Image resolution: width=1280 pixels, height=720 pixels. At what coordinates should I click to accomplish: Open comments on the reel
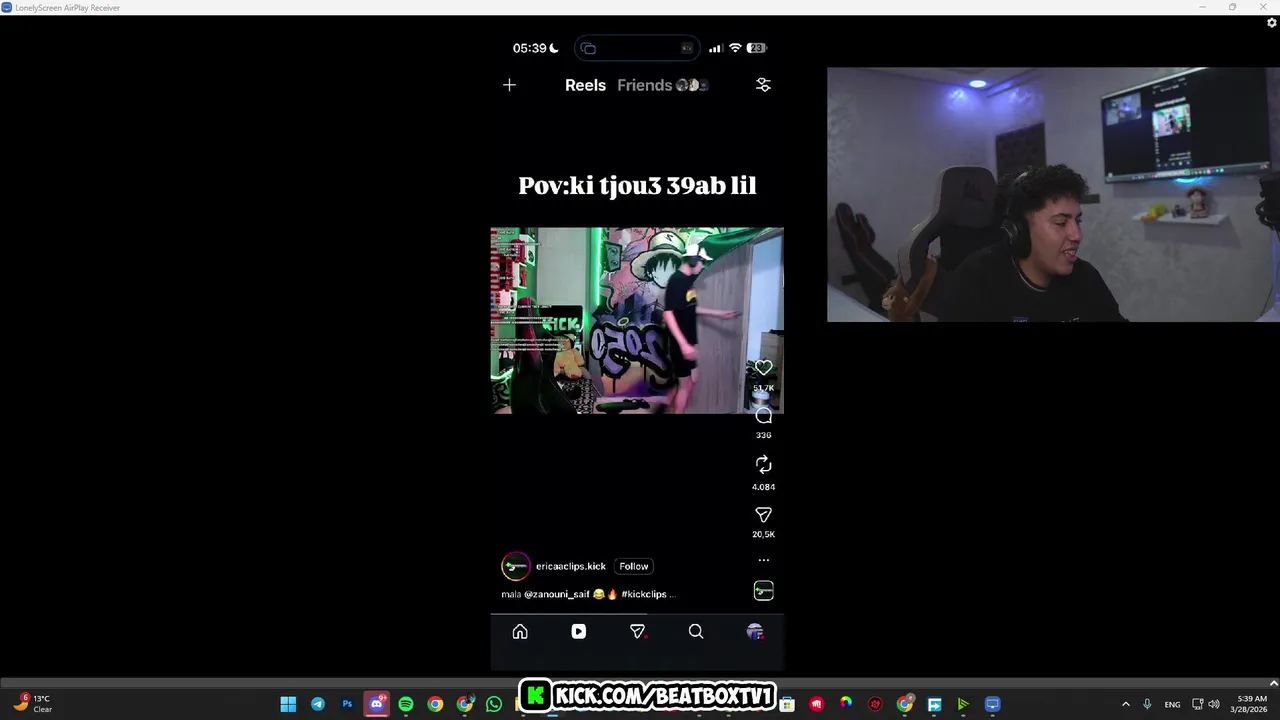[763, 416]
